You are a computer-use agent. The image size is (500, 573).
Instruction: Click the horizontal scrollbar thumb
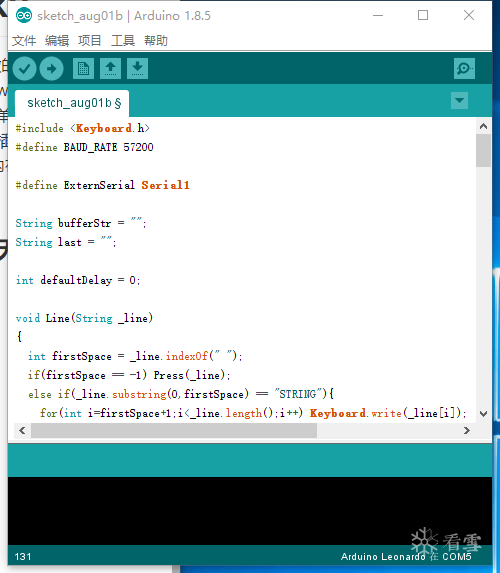174,430
